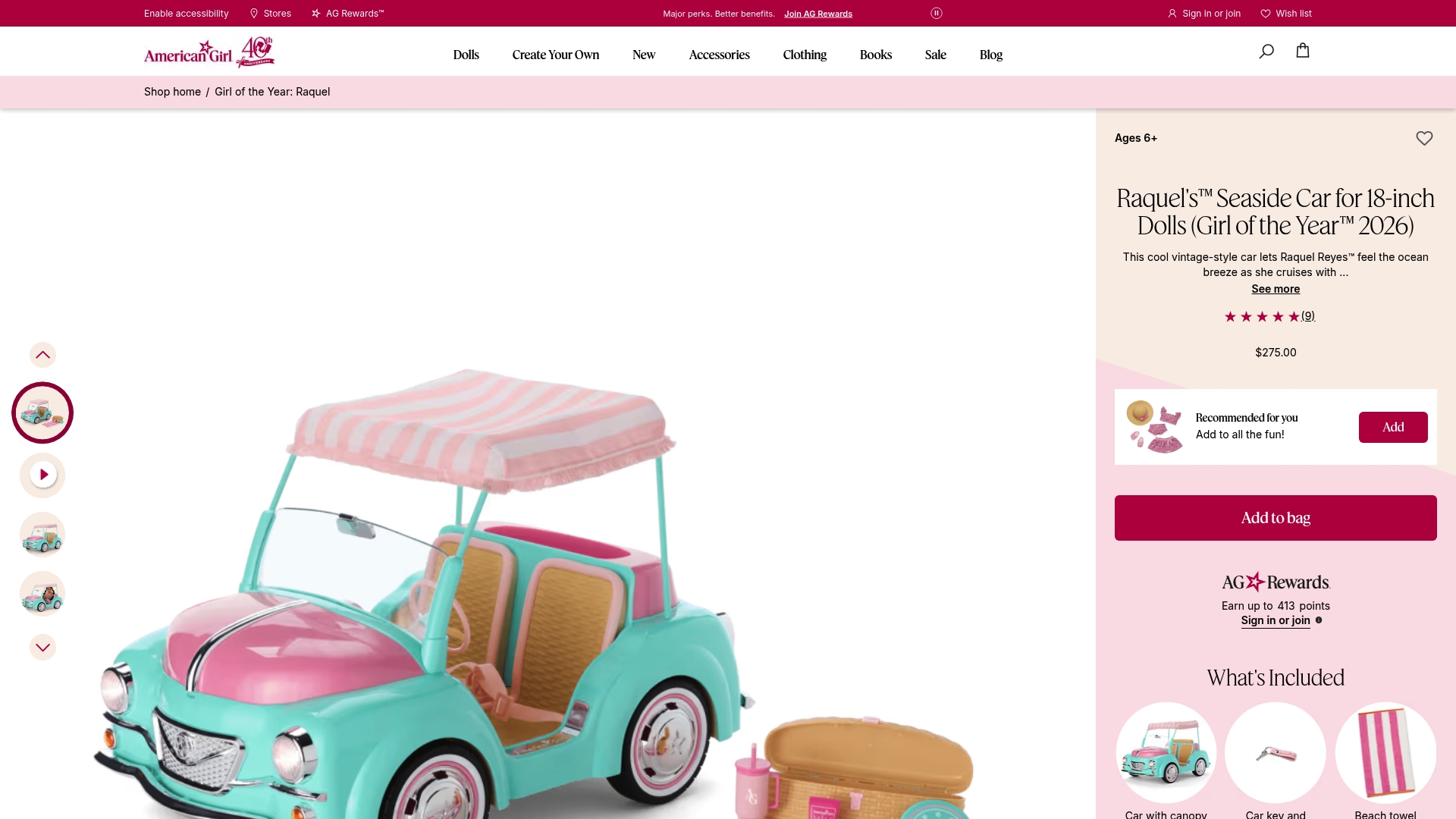Open the Clothing menu
Viewport: 1456px width, 819px height.
(805, 55)
